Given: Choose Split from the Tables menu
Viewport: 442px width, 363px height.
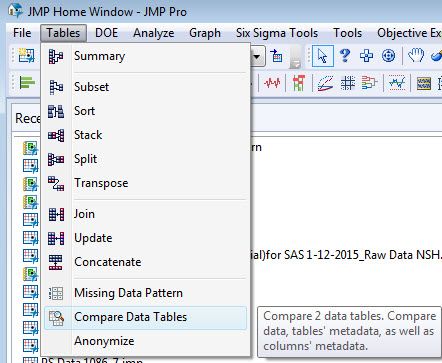Looking at the screenshot, I should (145, 159).
